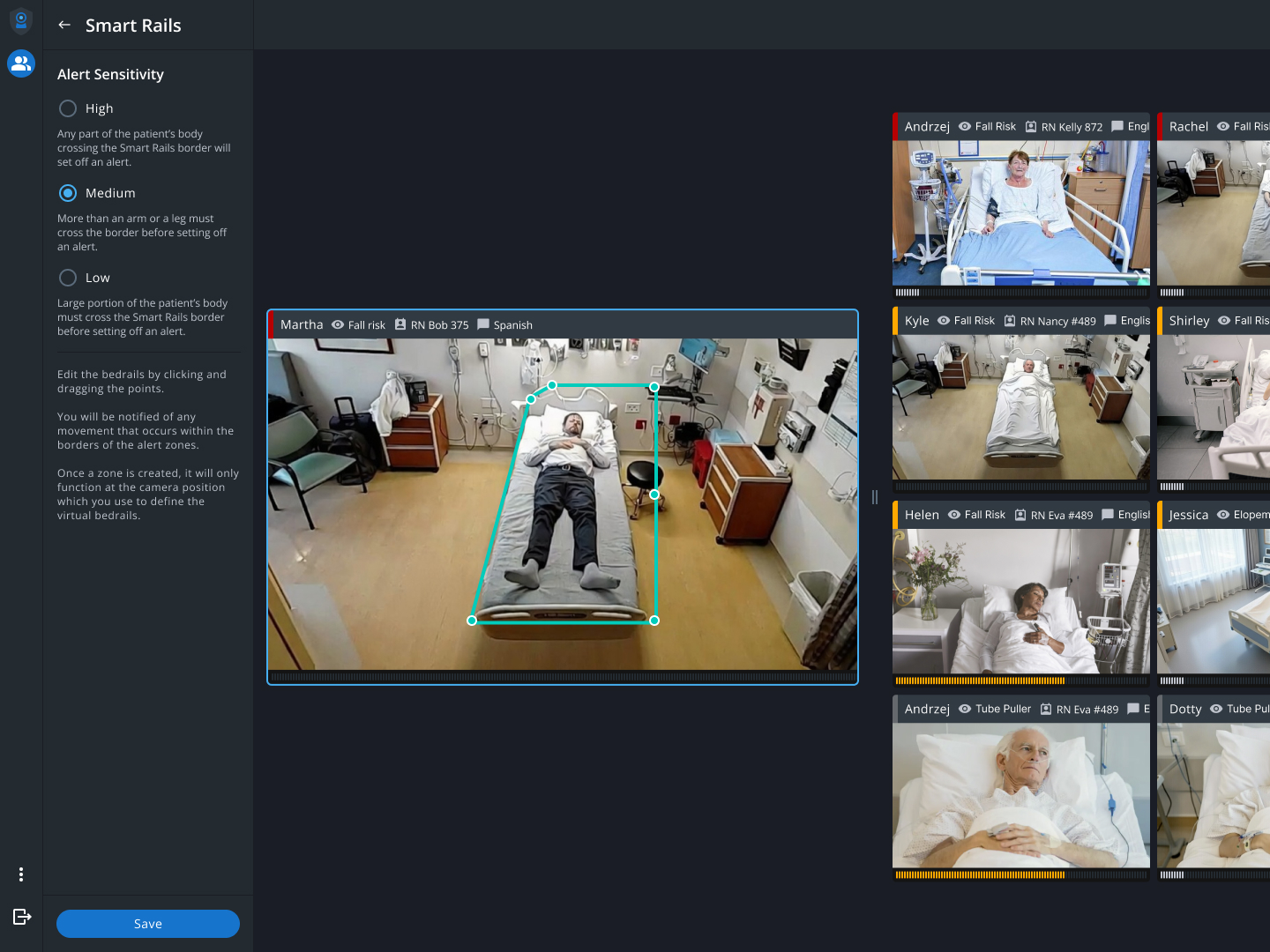Open Shirley's camera feed thumbnail

tap(1214, 407)
